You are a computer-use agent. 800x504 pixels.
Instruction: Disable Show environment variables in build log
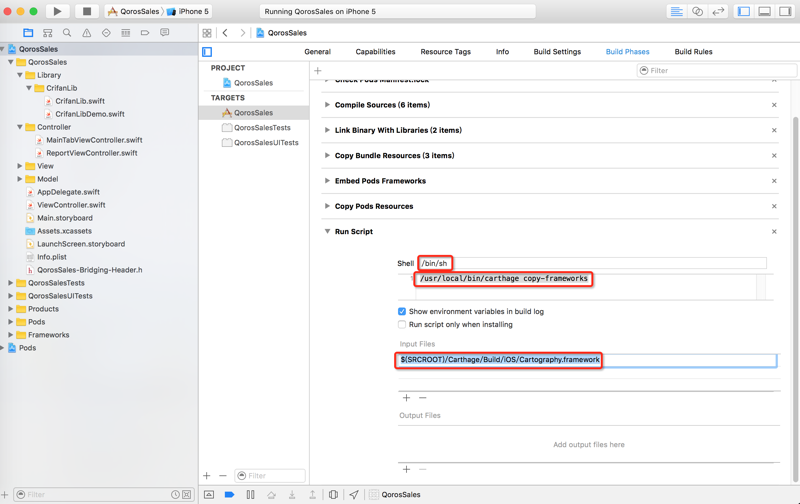tap(402, 311)
